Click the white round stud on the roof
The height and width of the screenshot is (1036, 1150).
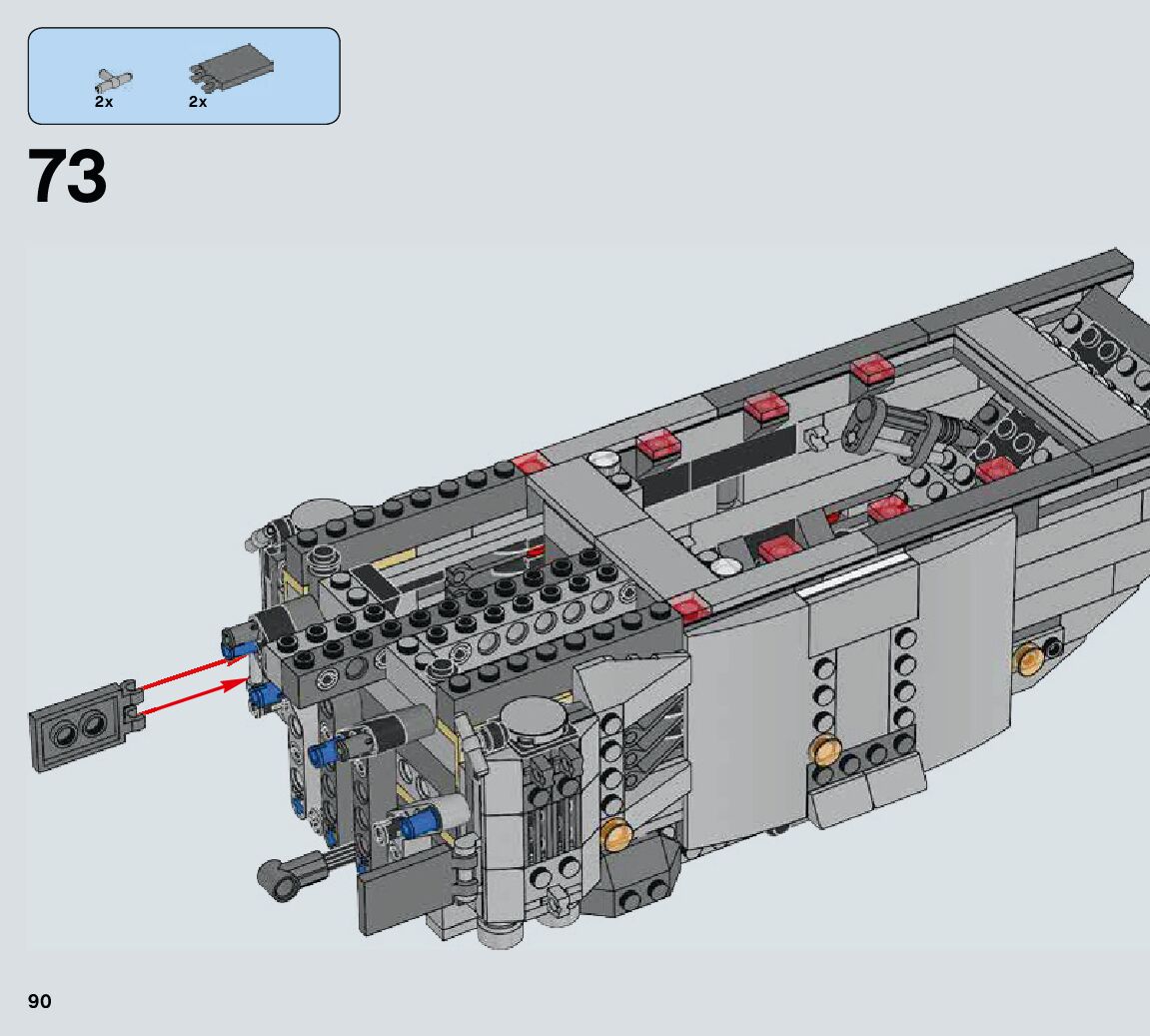click(x=600, y=461)
